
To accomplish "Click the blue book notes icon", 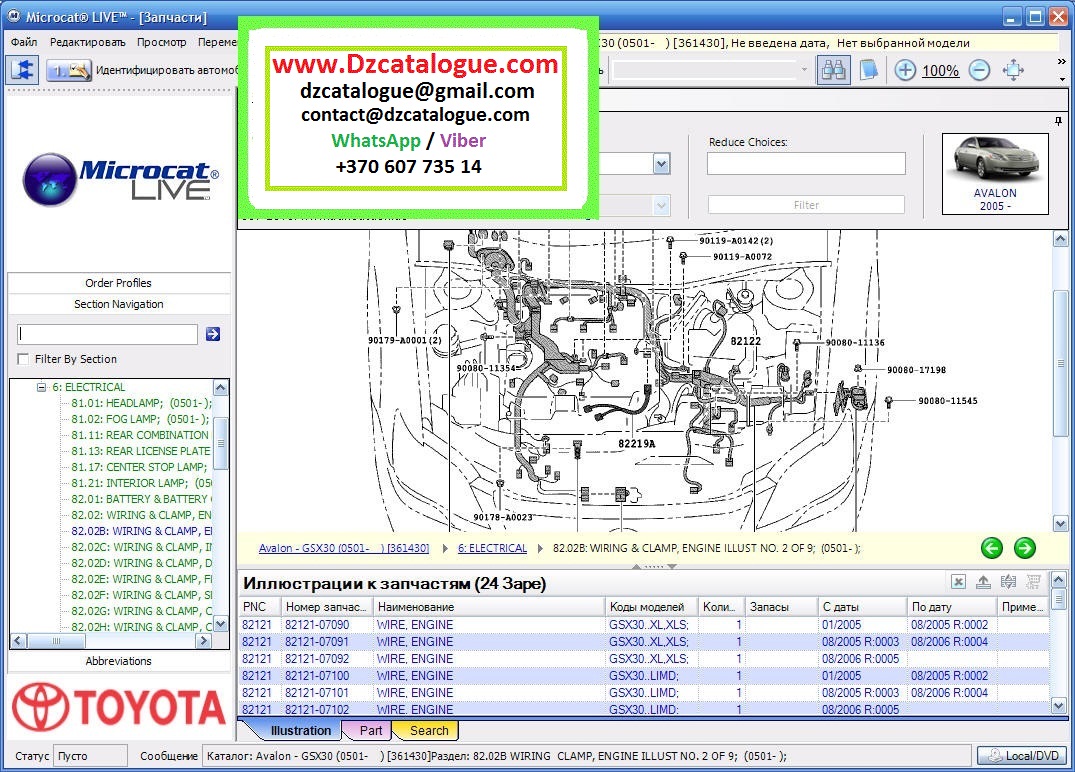I will 868,70.
